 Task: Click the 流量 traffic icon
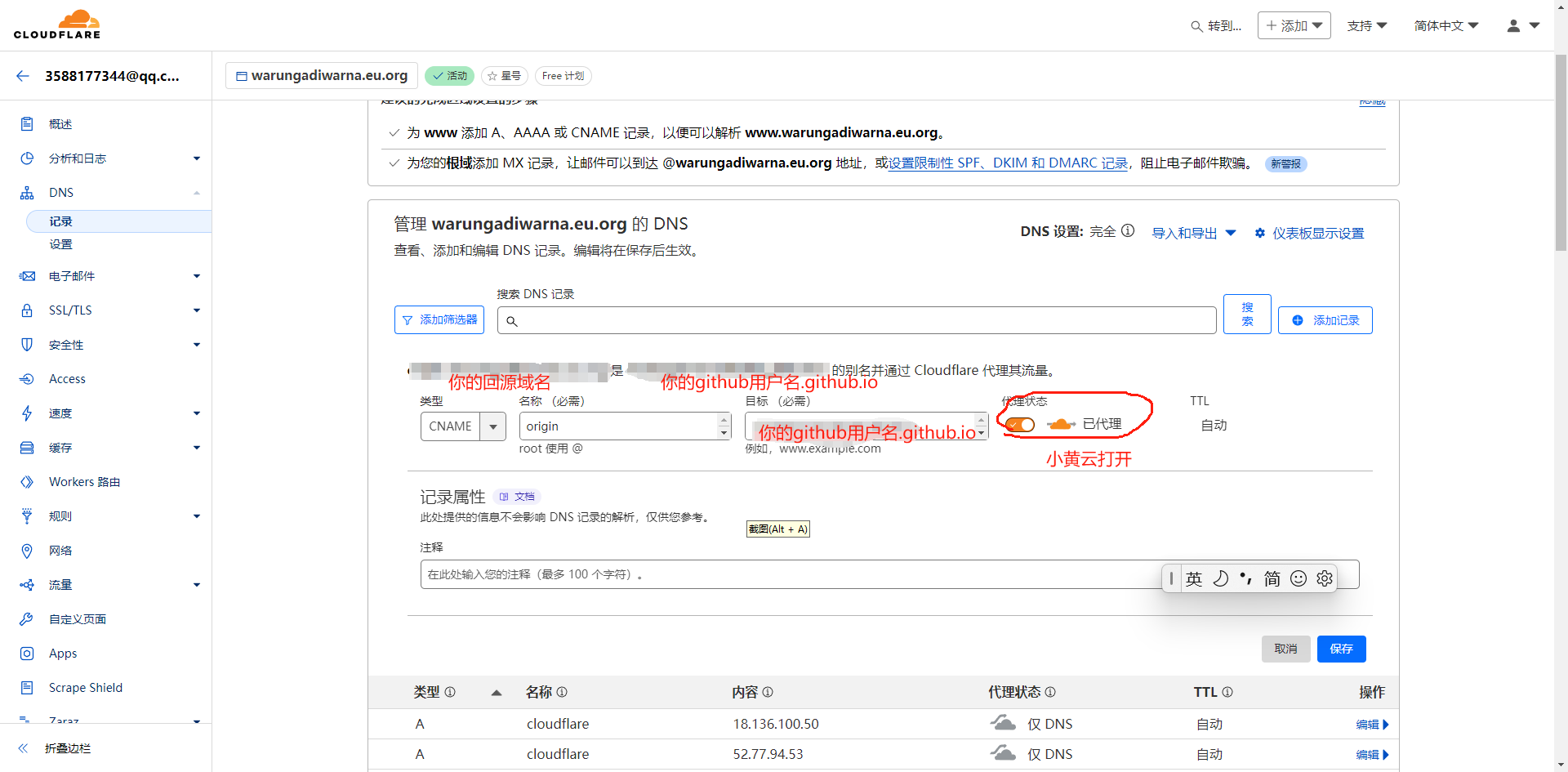[27, 585]
